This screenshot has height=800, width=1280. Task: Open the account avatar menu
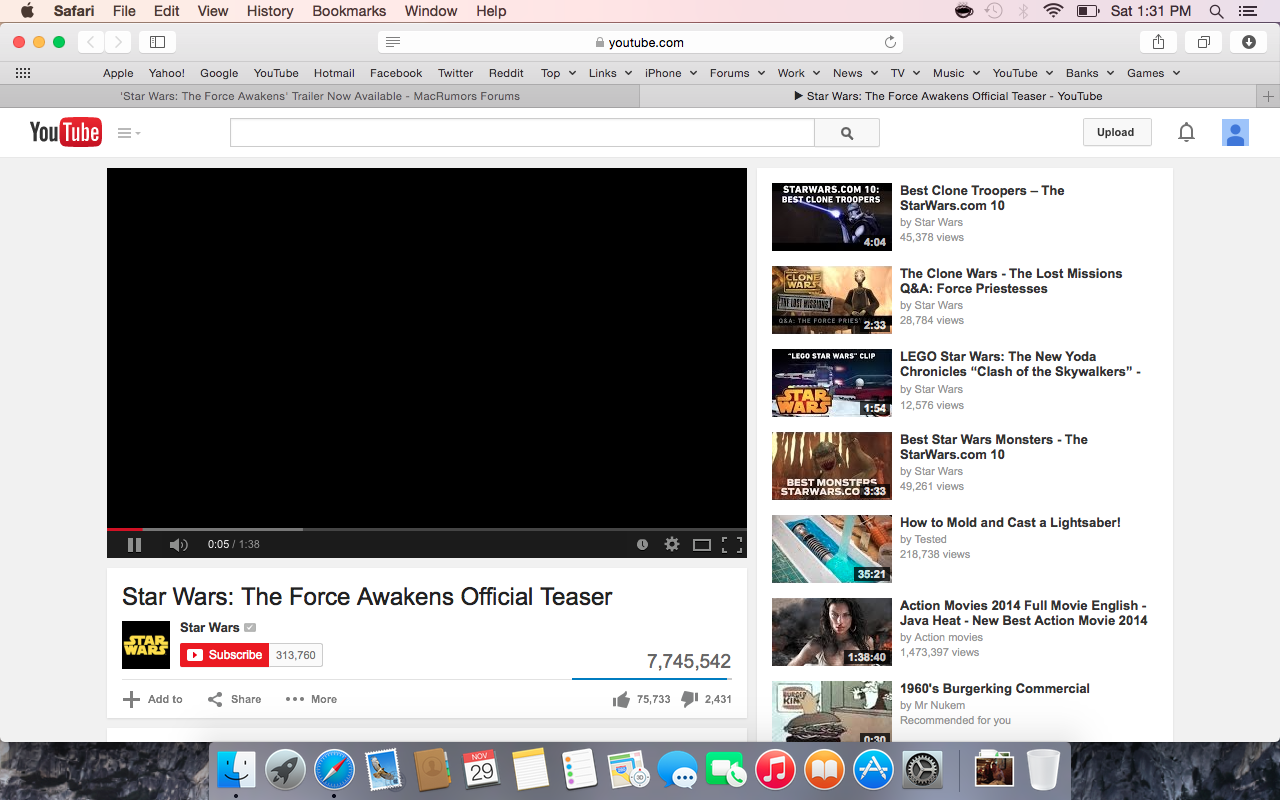point(1235,132)
